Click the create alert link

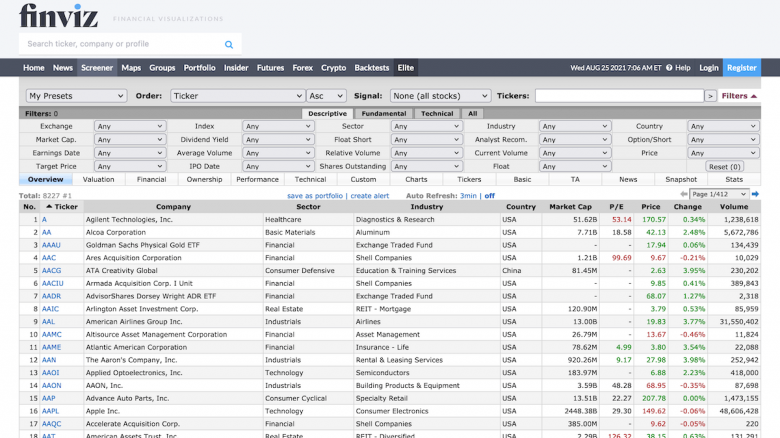(370, 196)
